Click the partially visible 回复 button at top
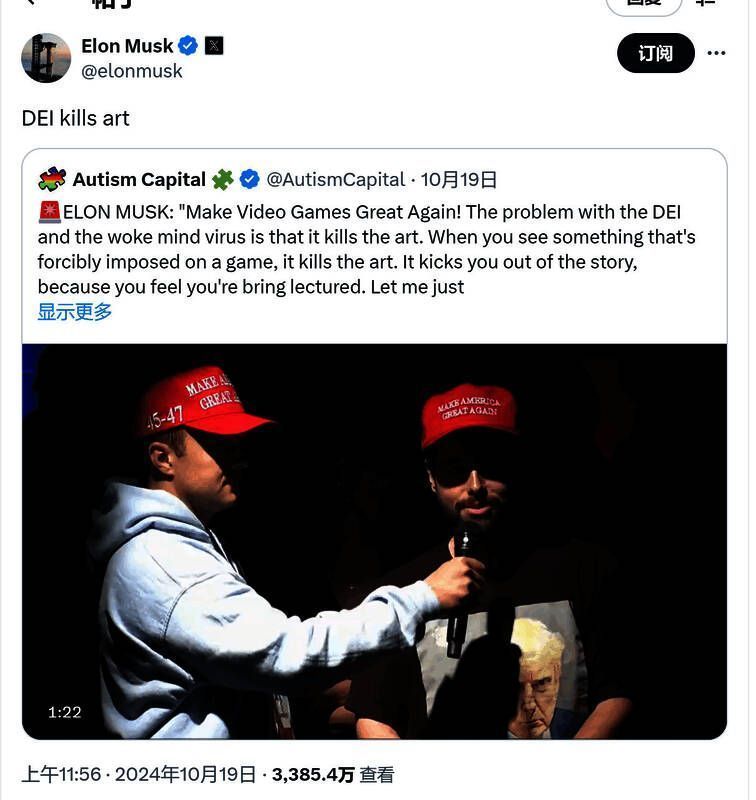The height and width of the screenshot is (800, 756). [644, 4]
